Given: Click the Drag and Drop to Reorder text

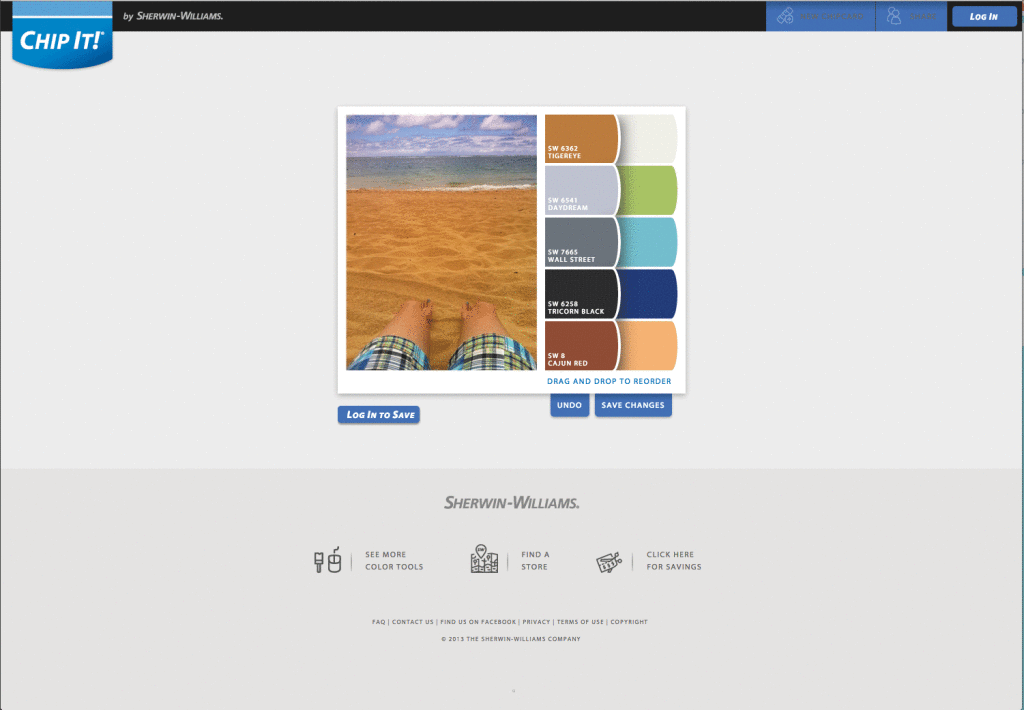Looking at the screenshot, I should pos(609,381).
